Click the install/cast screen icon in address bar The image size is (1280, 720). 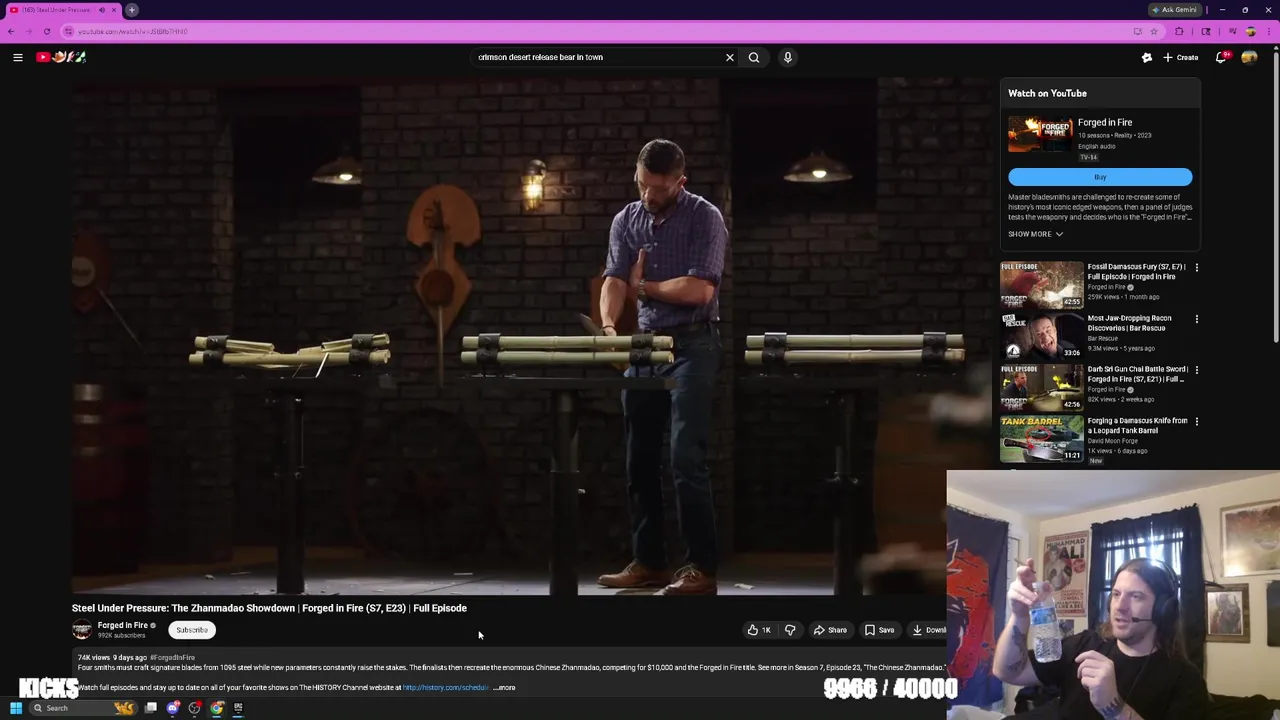[1137, 31]
